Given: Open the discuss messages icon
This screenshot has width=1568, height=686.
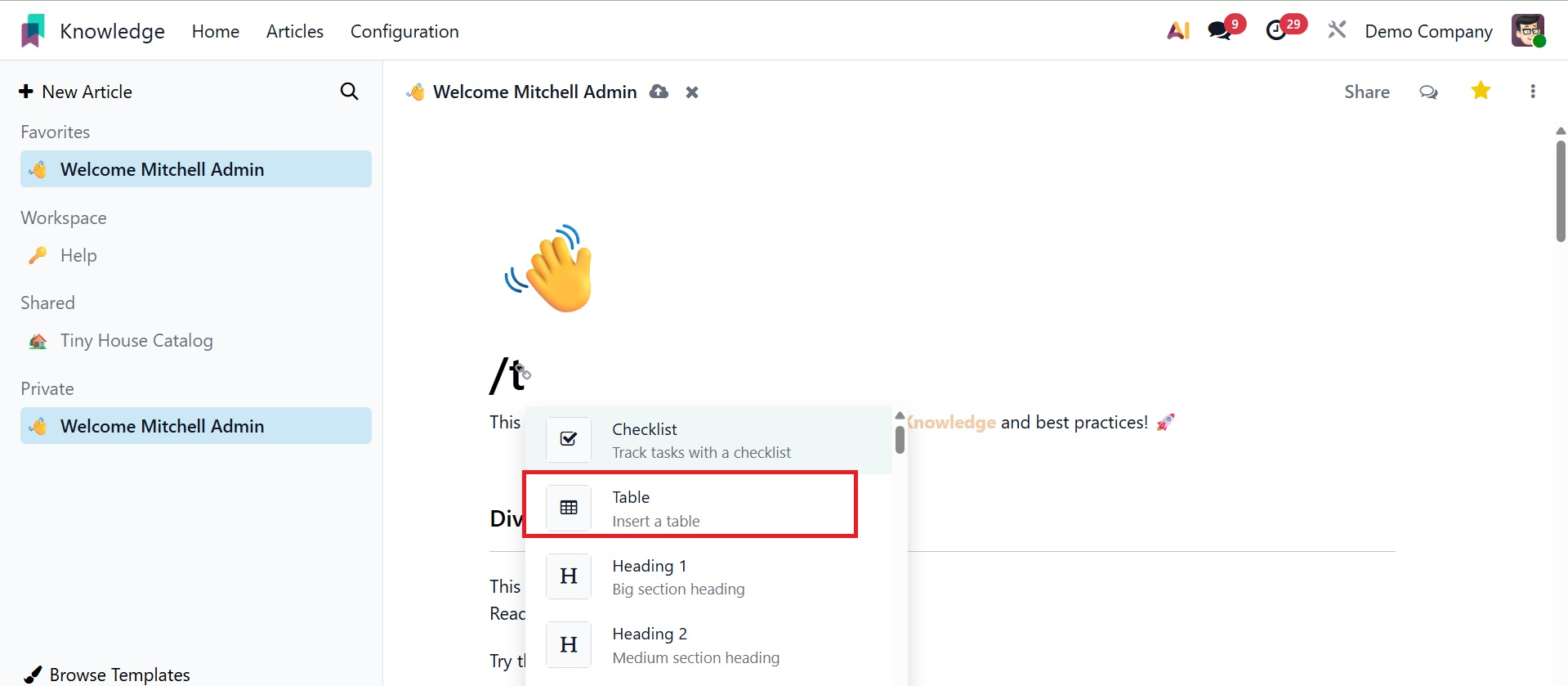Looking at the screenshot, I should [x=1220, y=31].
